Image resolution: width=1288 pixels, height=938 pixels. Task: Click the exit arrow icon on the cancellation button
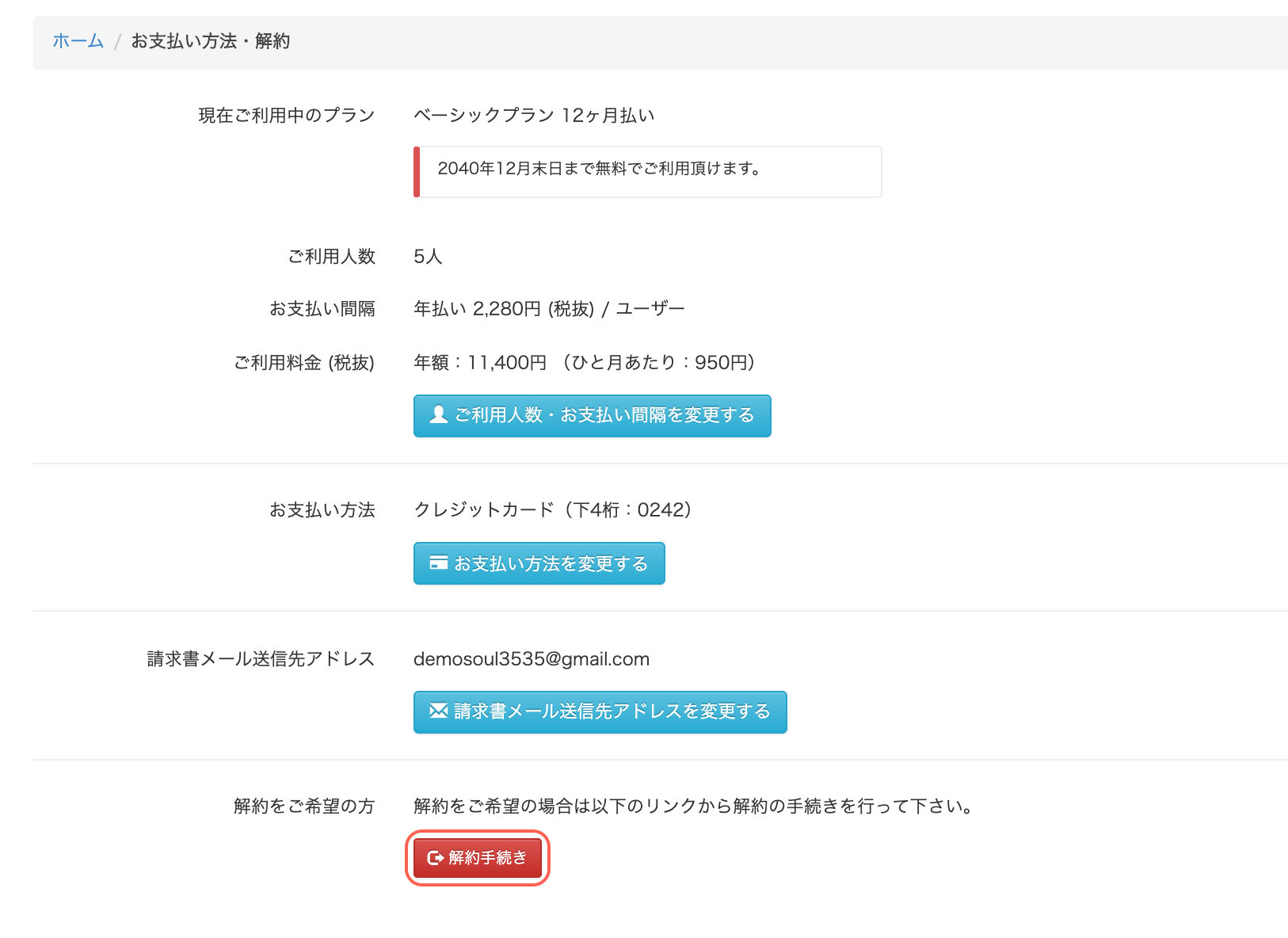(x=436, y=858)
